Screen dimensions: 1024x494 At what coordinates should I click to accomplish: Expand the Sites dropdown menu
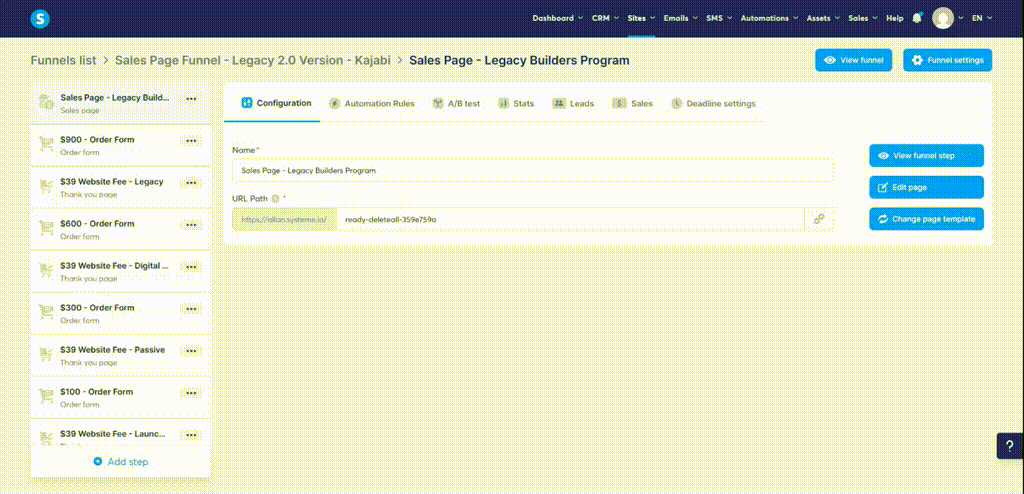pos(641,18)
